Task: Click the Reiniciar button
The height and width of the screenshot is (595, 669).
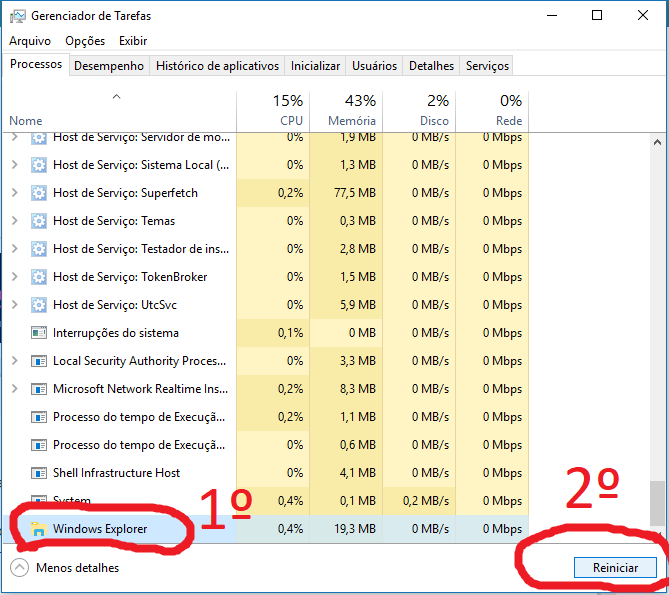Action: point(615,568)
